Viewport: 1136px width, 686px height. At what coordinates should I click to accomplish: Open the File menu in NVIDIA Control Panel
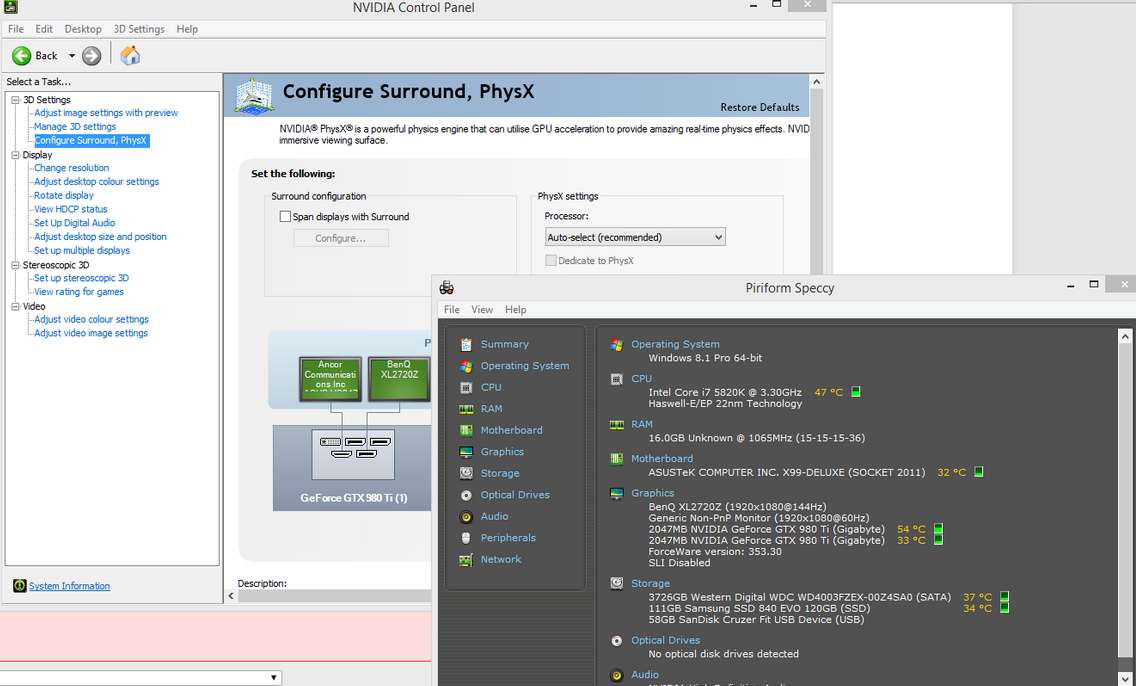(x=16, y=29)
